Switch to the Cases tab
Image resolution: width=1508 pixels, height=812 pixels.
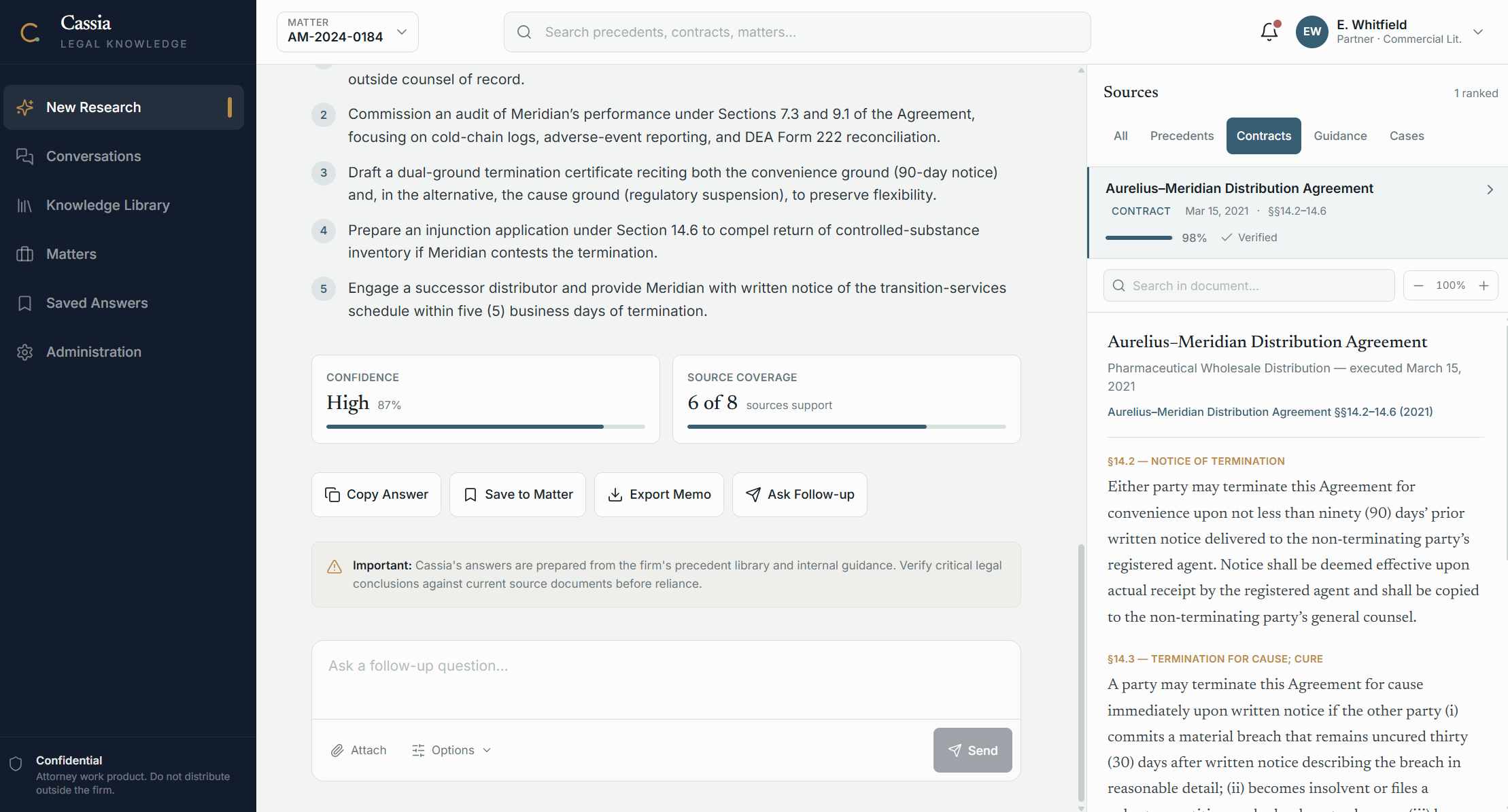click(x=1407, y=136)
